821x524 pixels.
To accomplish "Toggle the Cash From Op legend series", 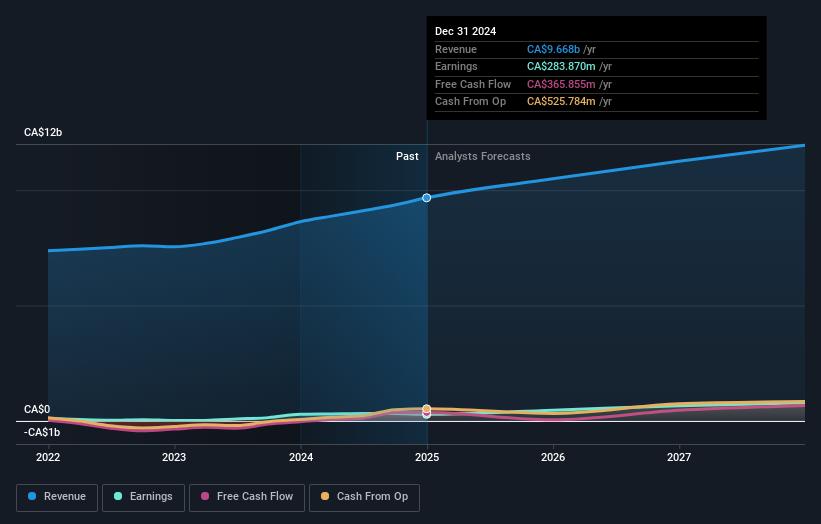I will coord(364,497).
